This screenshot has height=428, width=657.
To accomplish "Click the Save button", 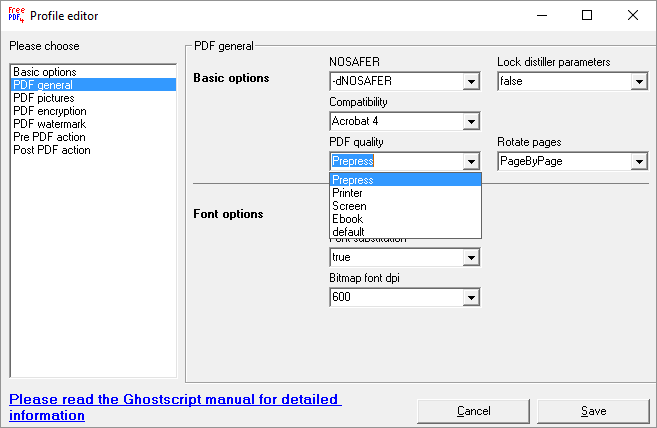I will point(593,411).
